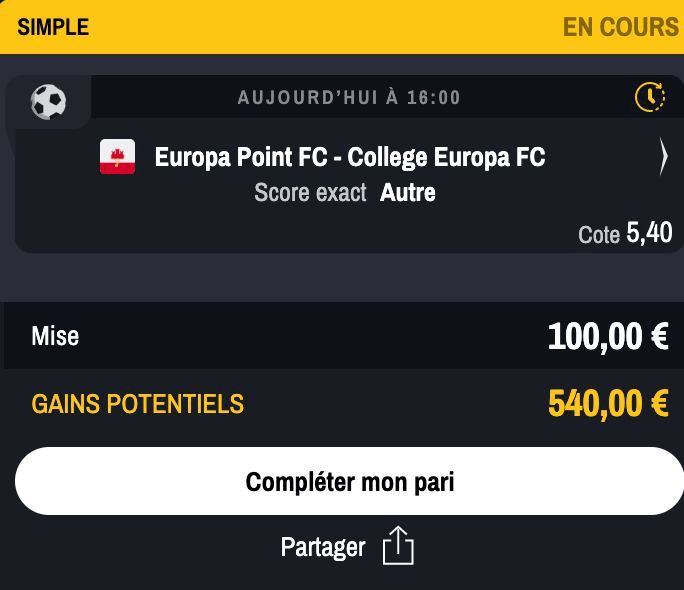The image size is (684, 590).
Task: Click the AUJOURD'HUI À 16:00 date header
Action: click(349, 97)
